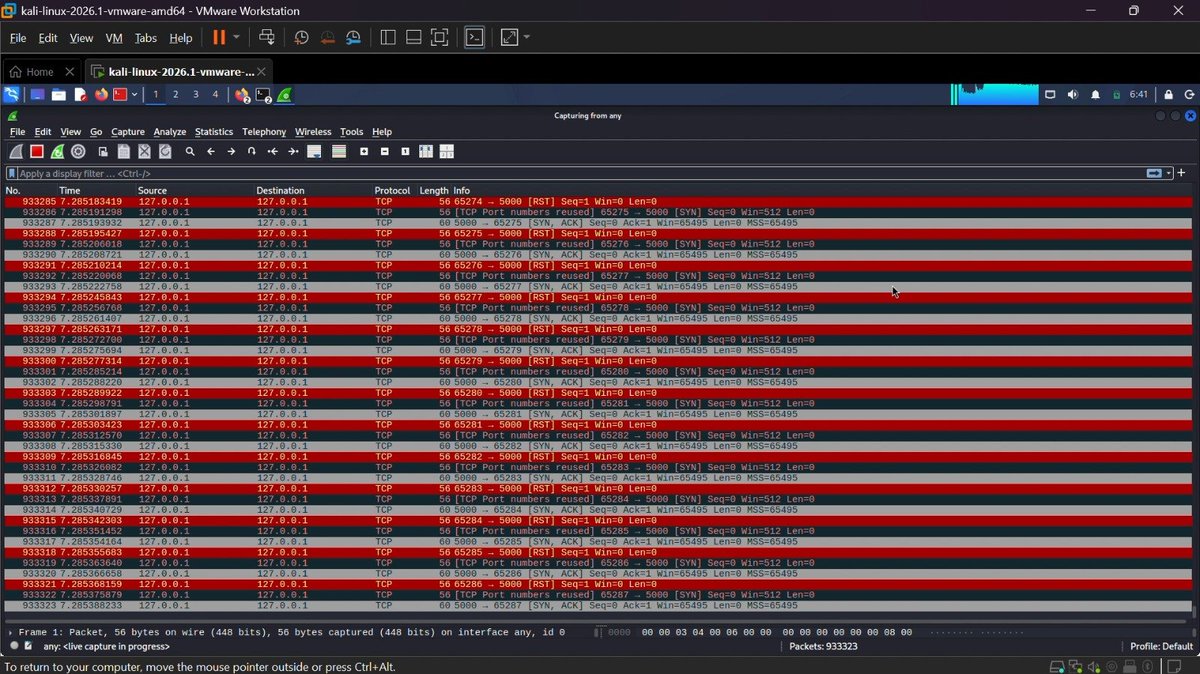Toggle auto-scroll during live capture
Screen dimensions: 1200x674
(x=314, y=151)
